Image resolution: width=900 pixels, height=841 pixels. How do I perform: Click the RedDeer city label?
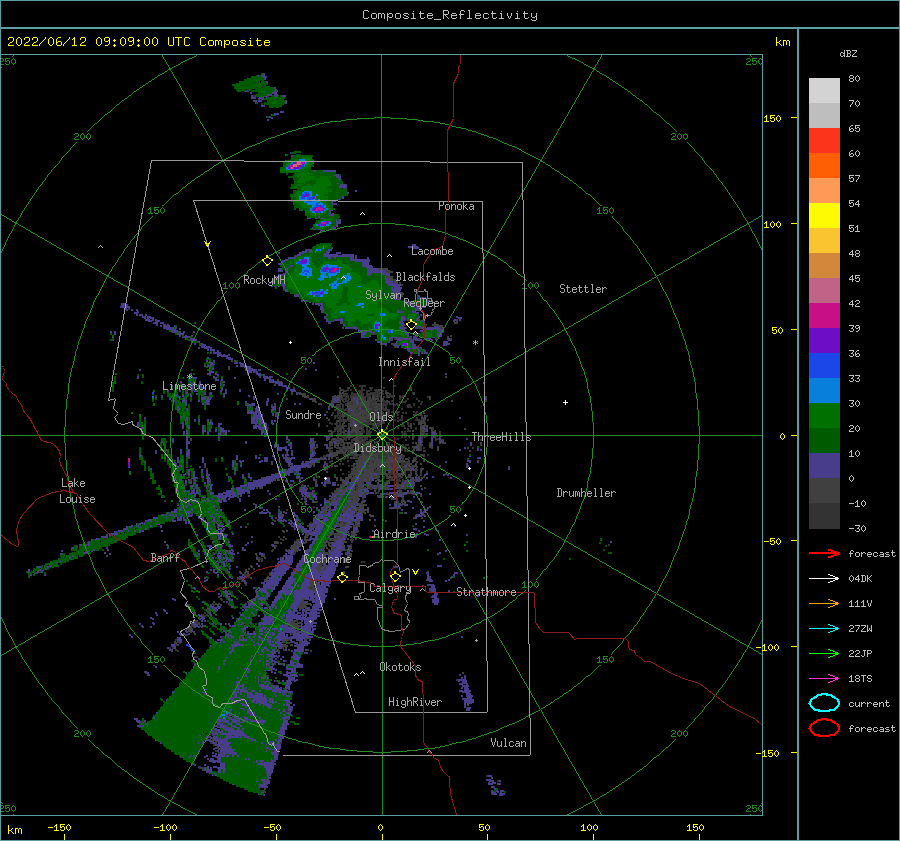point(424,303)
